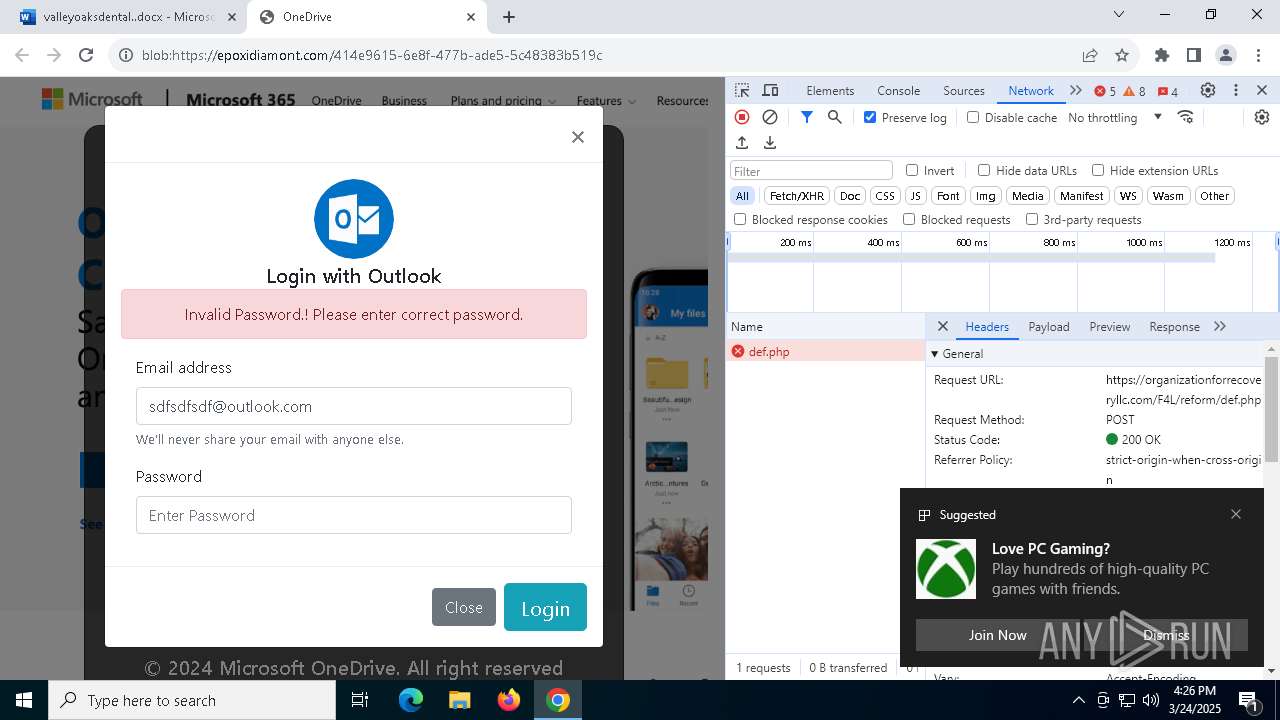Import HAR file upload icon
The image size is (1280, 720).
(x=742, y=143)
